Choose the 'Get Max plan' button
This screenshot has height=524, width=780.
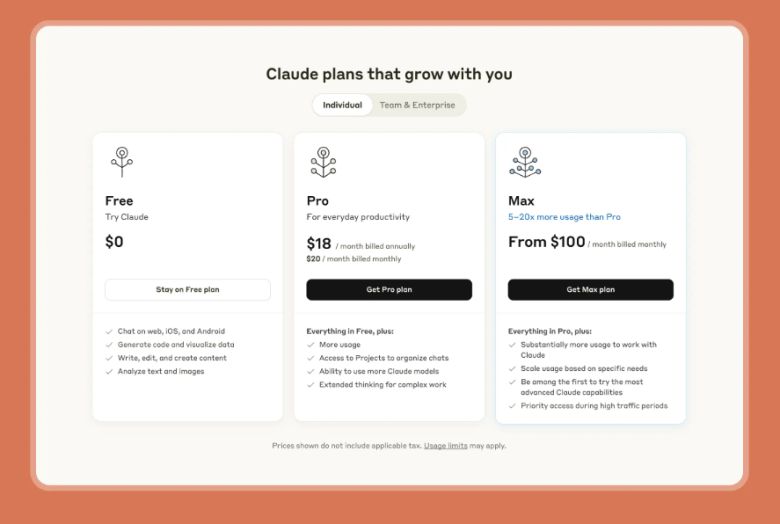click(590, 290)
